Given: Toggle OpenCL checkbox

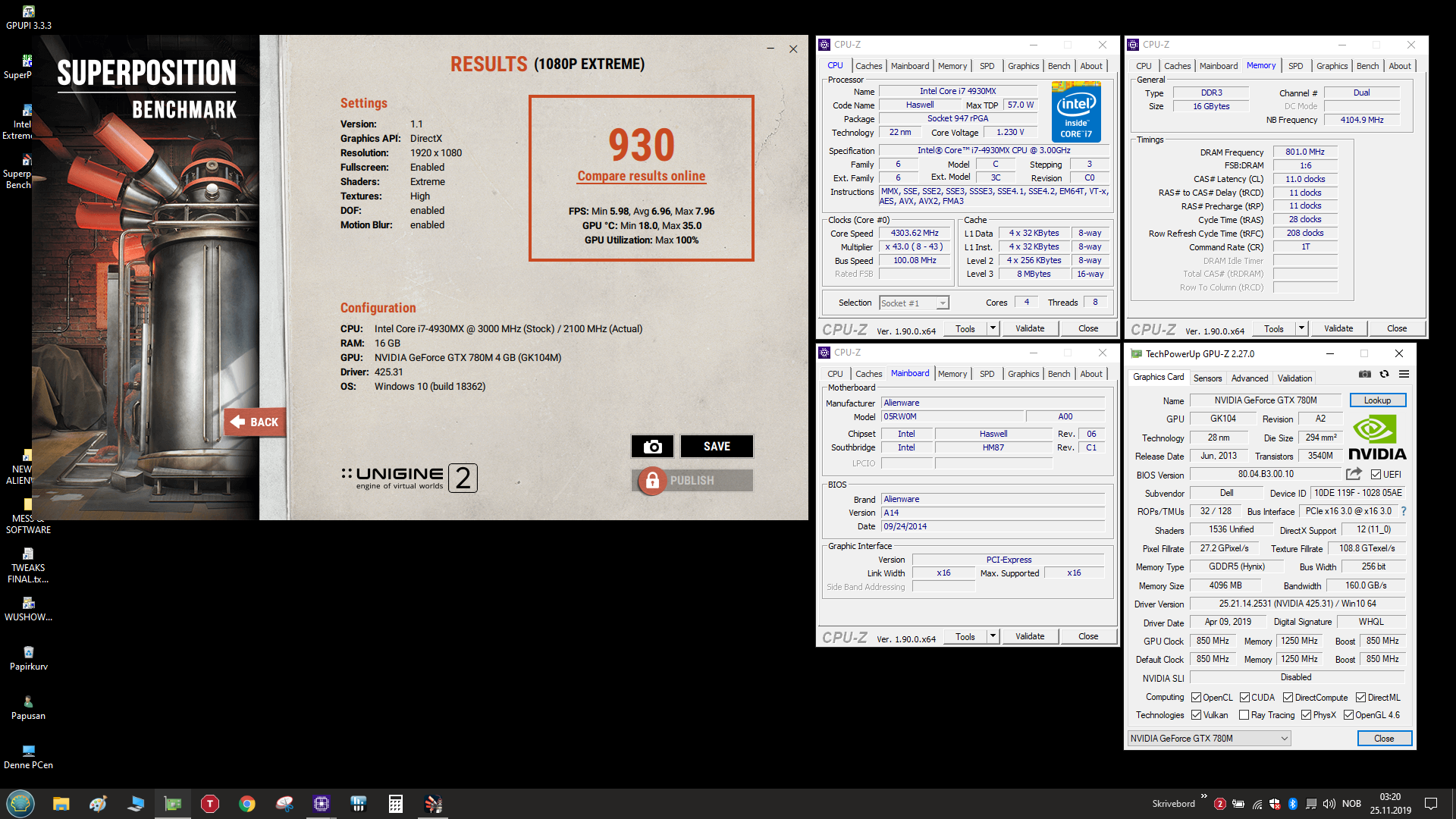Looking at the screenshot, I should click(1196, 698).
